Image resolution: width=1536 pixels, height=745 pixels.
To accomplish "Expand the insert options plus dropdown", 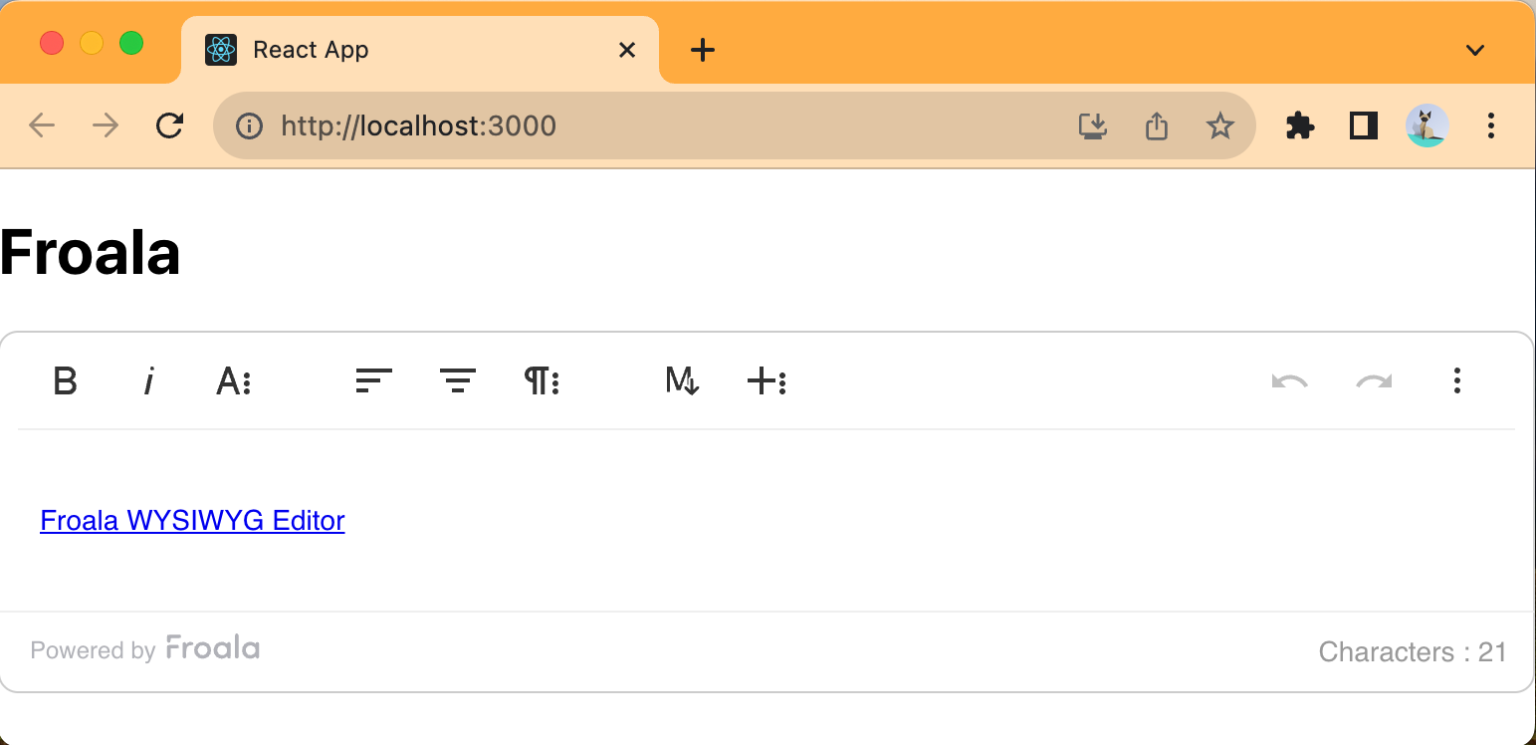I will pyautogui.click(x=766, y=381).
